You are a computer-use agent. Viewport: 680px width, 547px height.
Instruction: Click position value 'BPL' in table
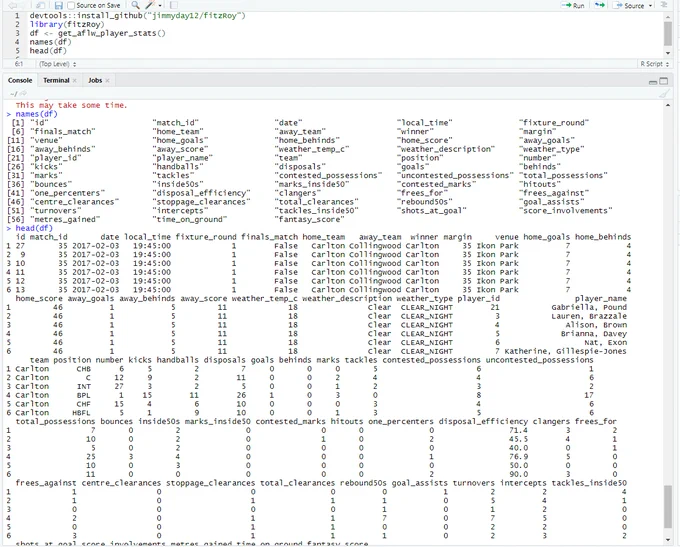(84, 395)
